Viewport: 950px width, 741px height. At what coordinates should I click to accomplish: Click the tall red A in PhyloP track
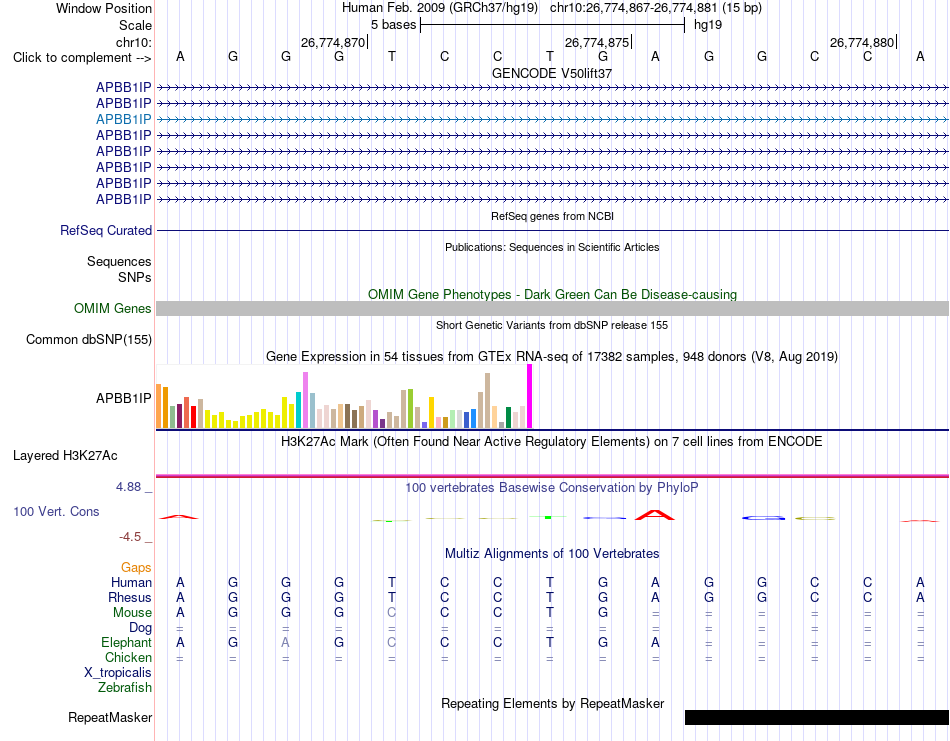655,515
